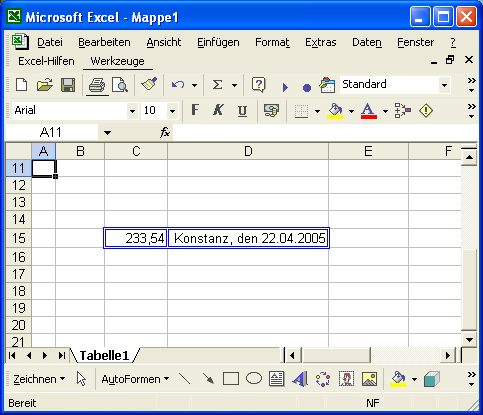Toggle Italic (K) formatting
The height and width of the screenshot is (415, 483).
218,110
